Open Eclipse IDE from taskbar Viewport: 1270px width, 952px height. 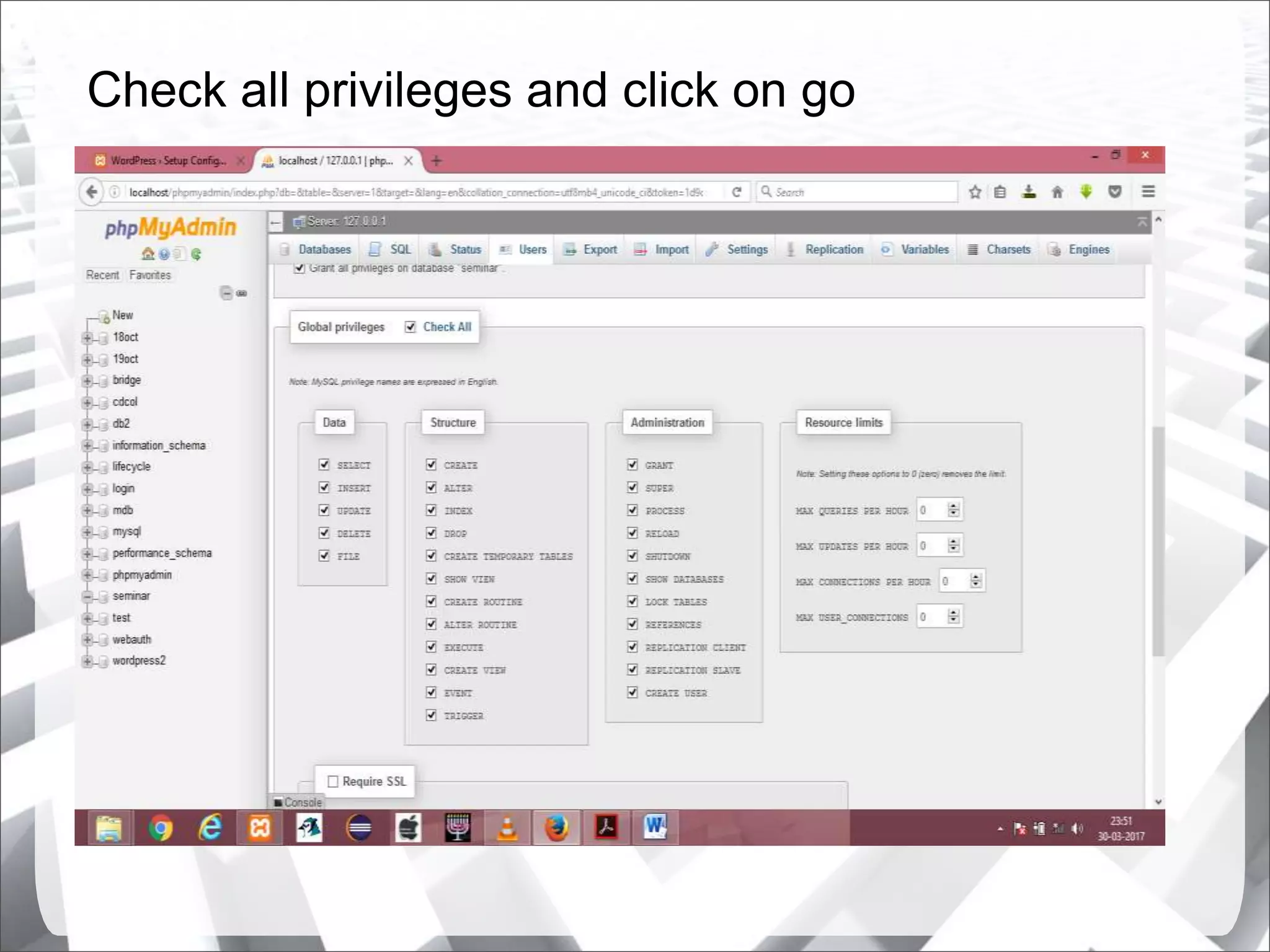(359, 828)
